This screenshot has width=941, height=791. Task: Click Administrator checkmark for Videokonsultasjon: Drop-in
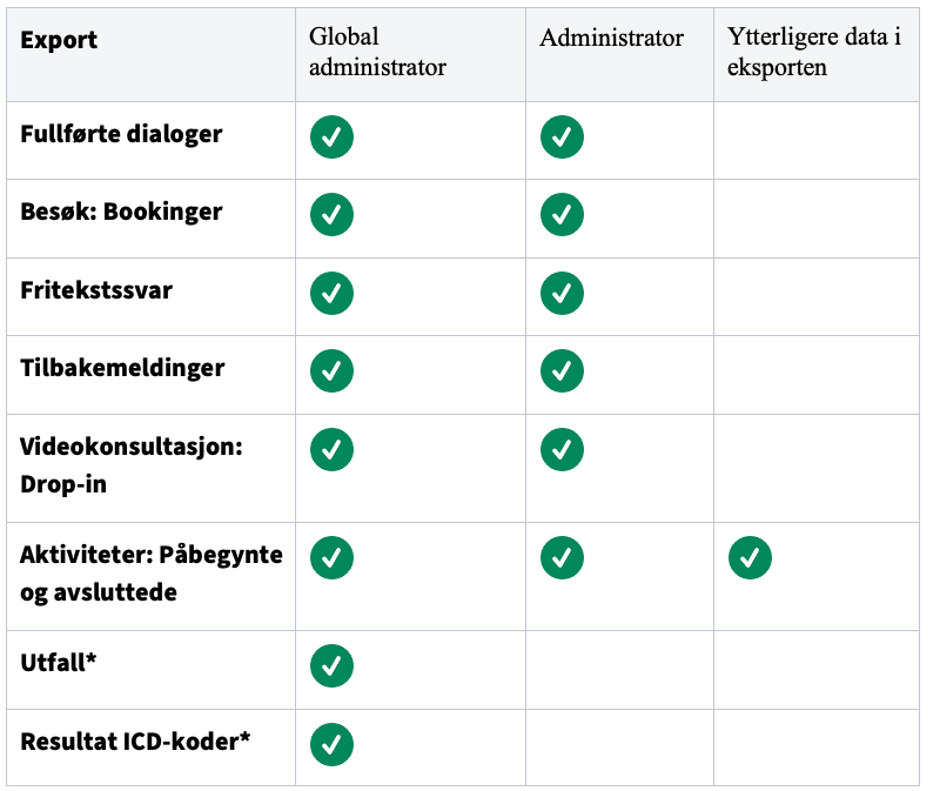coord(562,449)
